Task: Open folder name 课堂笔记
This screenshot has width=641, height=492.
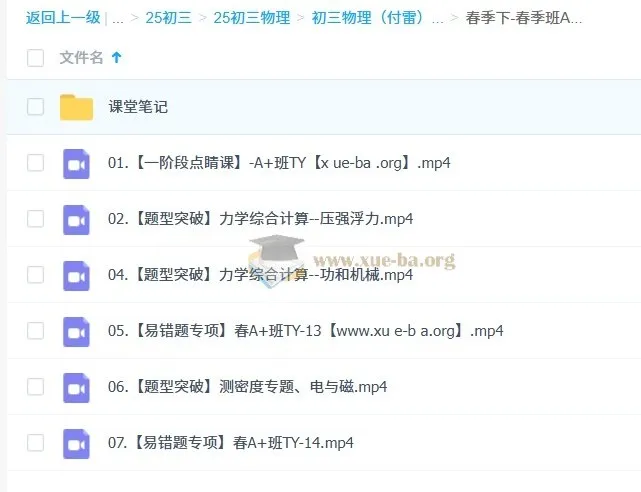Action: click(138, 107)
